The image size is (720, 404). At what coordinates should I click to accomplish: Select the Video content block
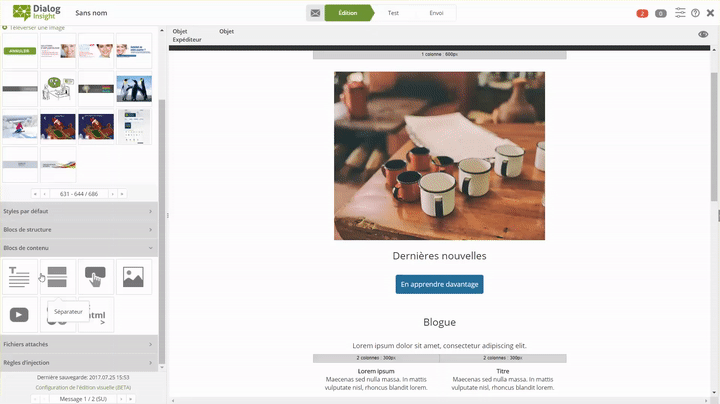click(x=20, y=315)
